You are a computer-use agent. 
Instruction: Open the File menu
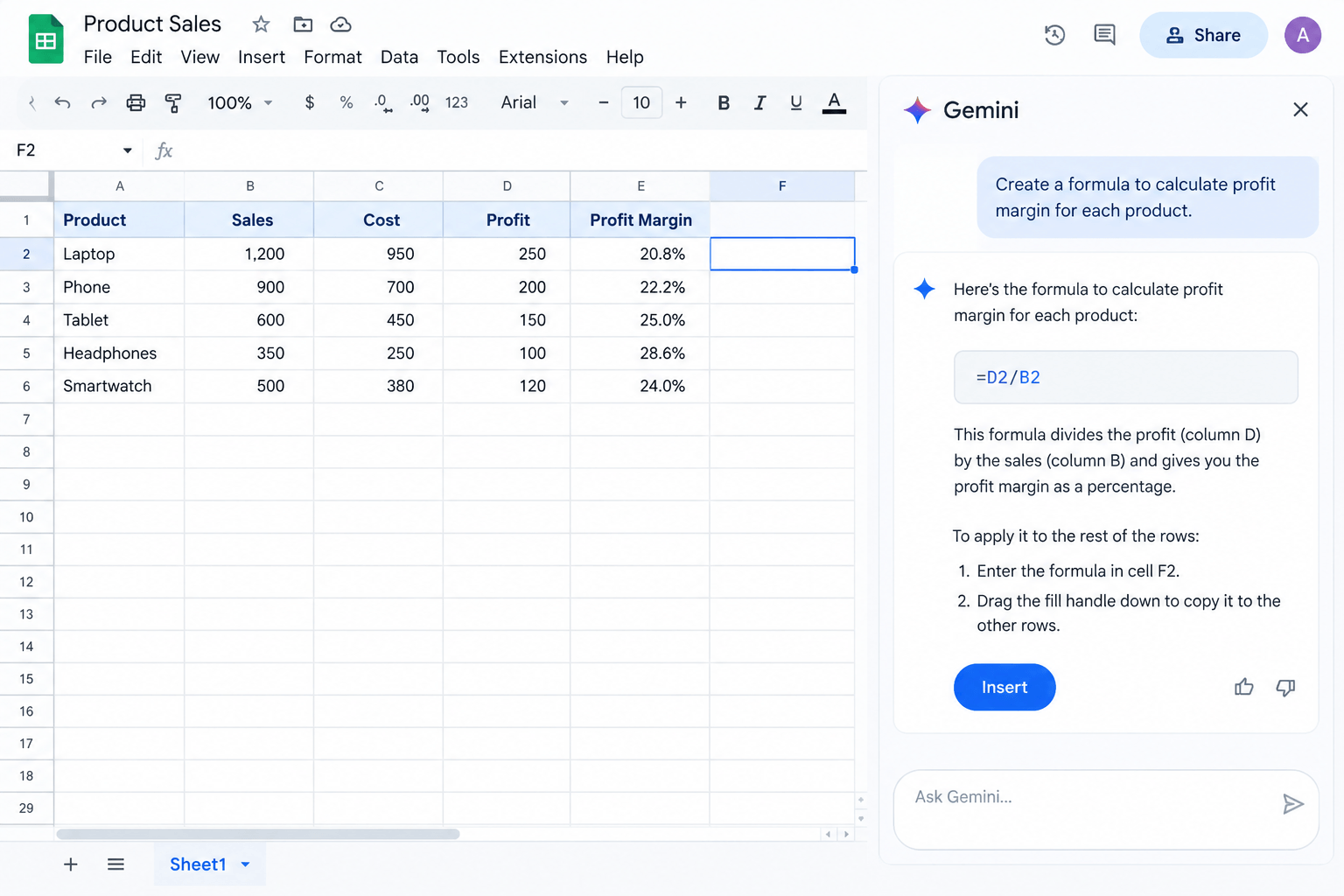(98, 57)
